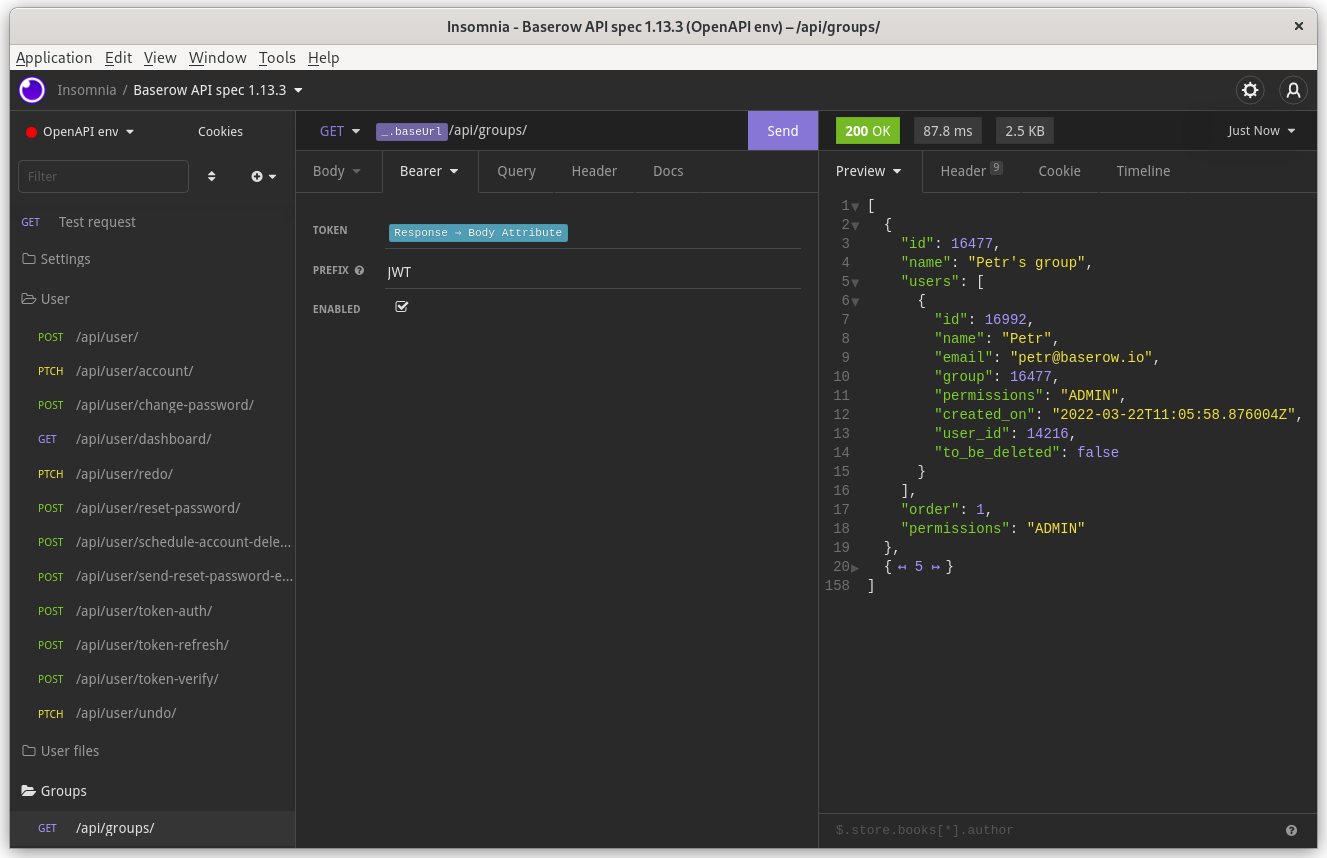
Task: Open the settings gear icon
Action: [x=1250, y=90]
